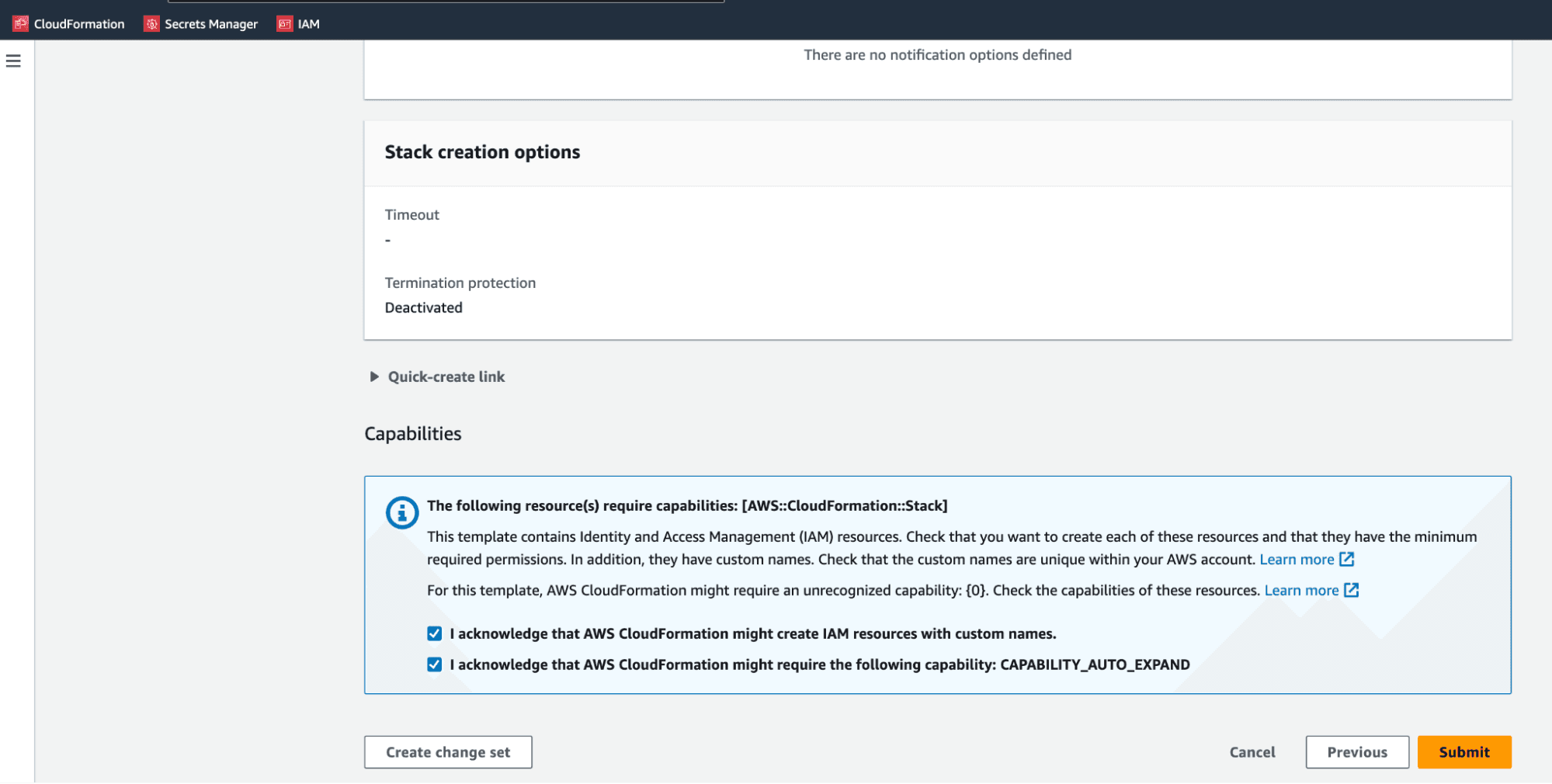Expand the Quick-create link section
1552x784 pixels.
coord(446,376)
